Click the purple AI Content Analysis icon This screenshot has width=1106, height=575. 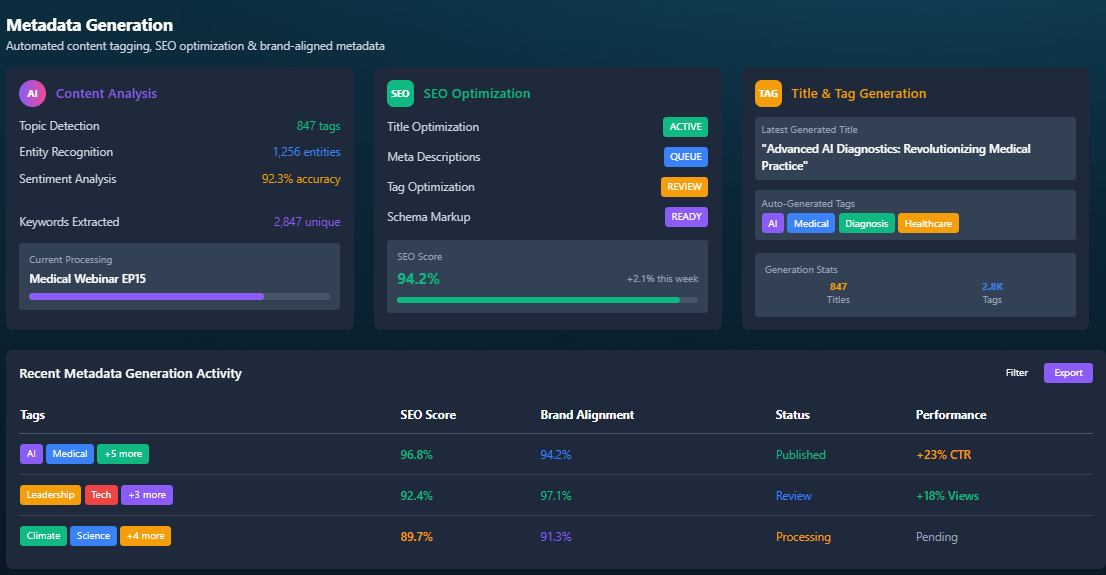[32, 93]
